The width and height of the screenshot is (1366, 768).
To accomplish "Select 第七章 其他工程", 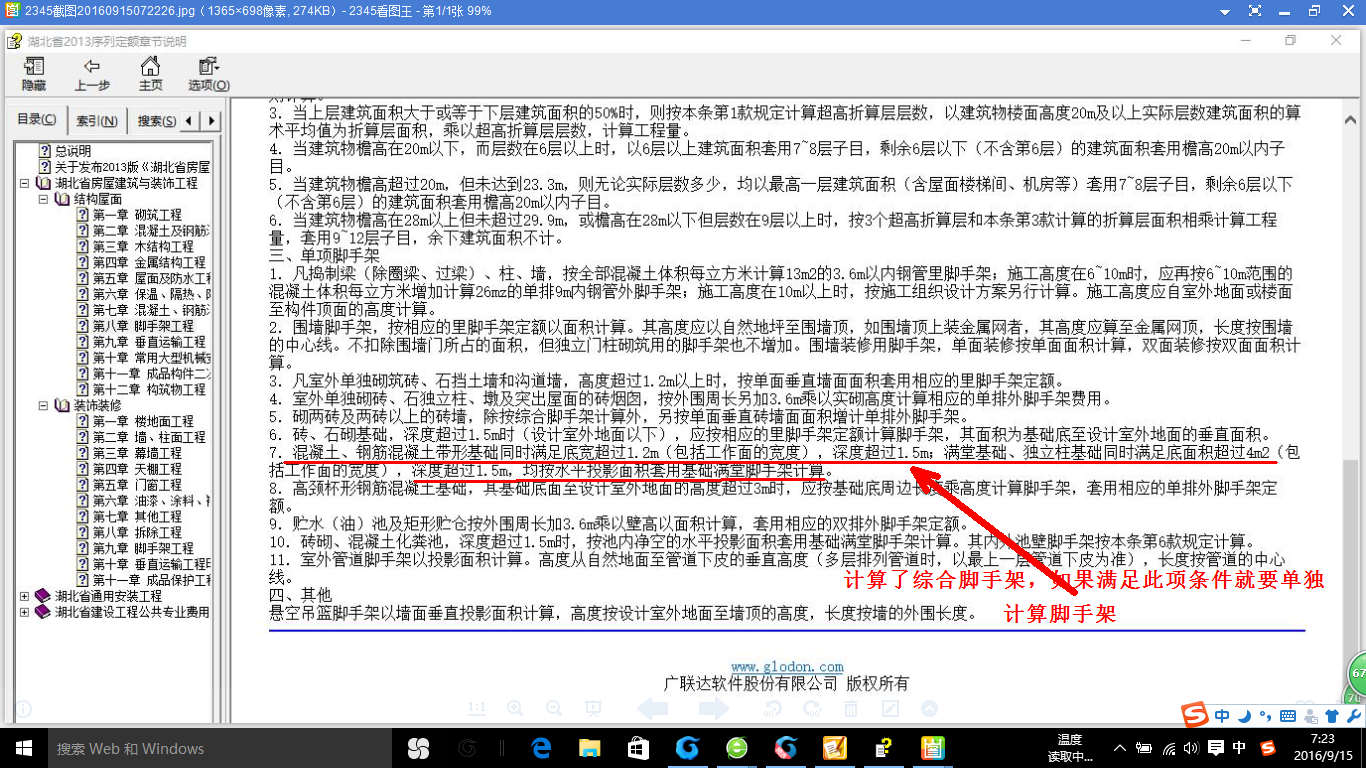I will point(137,517).
